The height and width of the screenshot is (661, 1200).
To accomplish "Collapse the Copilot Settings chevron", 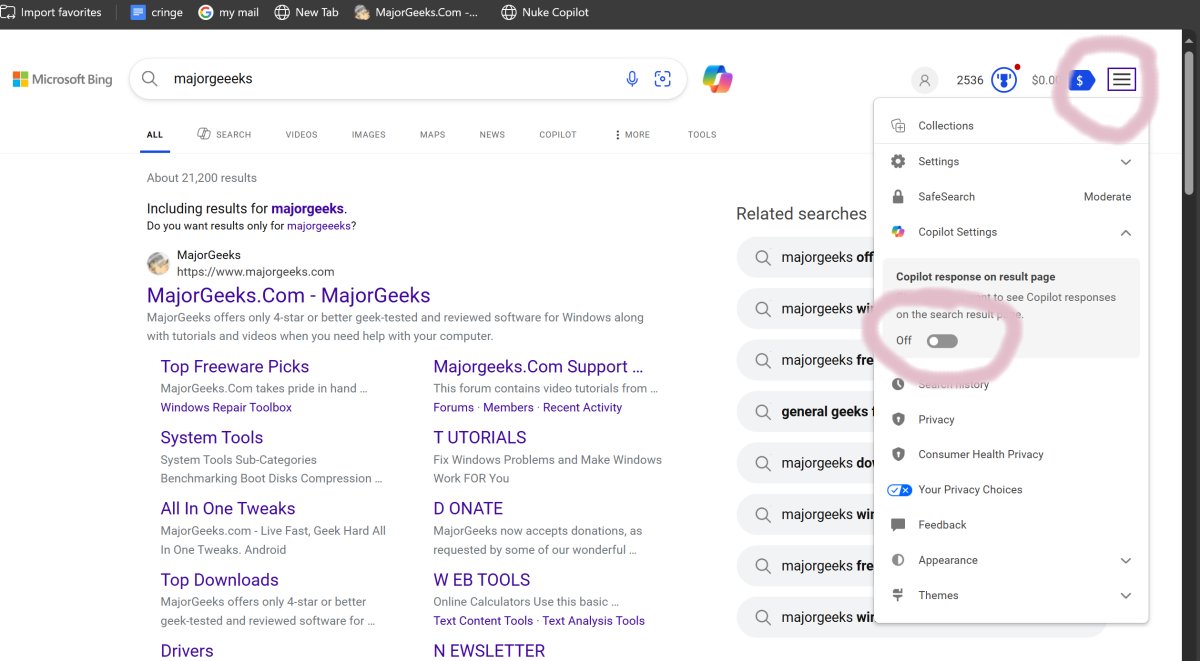I will (1126, 232).
